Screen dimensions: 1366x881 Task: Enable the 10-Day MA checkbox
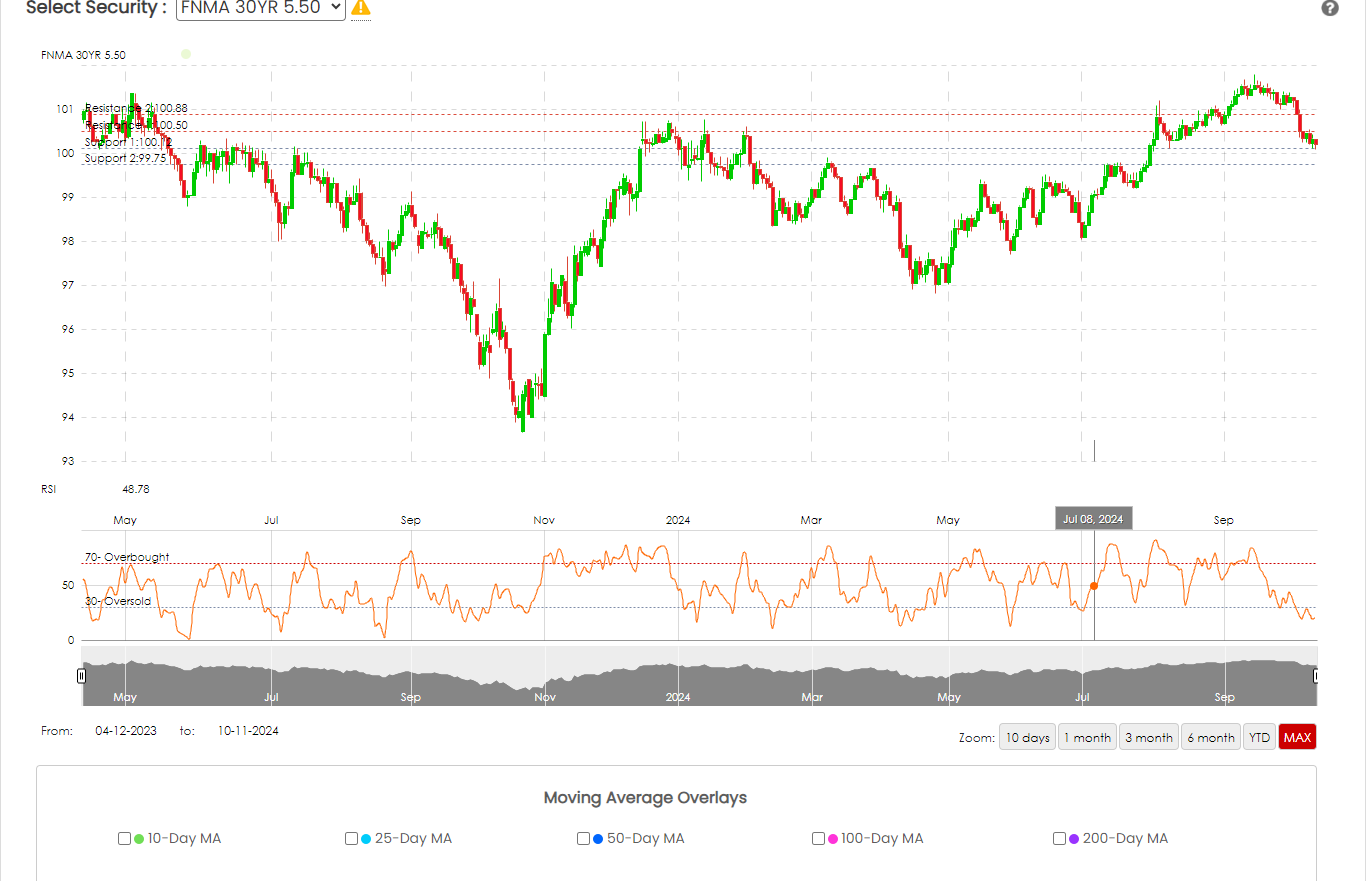click(124, 839)
